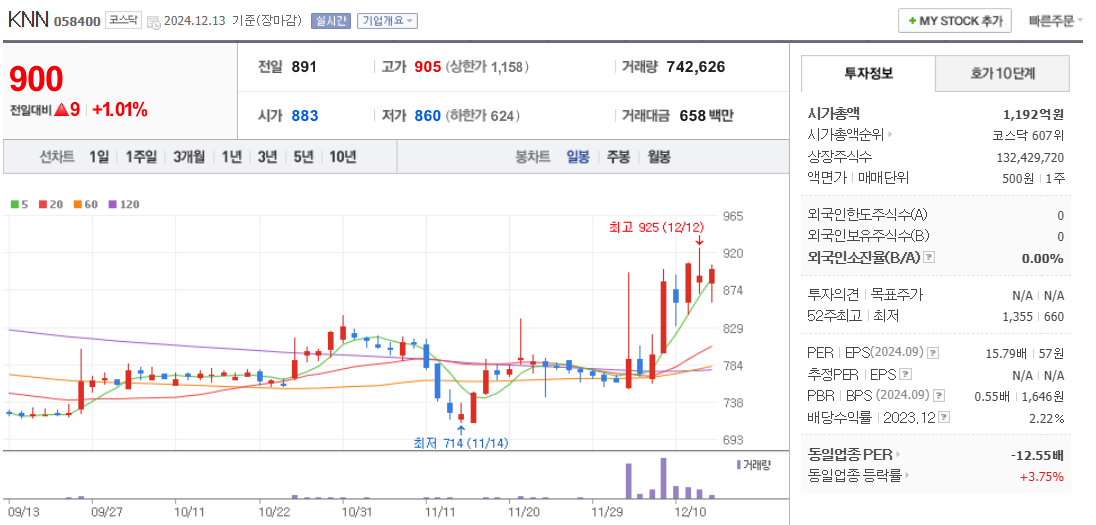Screen dimensions: 1096x525
Task: Click the 거래대금 value 658 백만
Action: coord(707,115)
